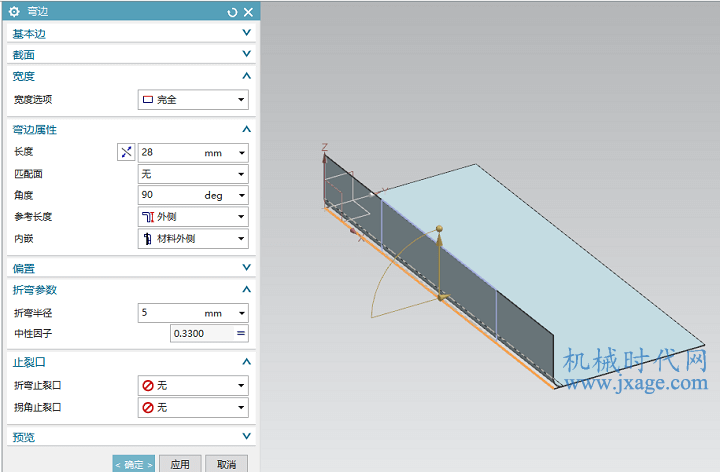Open the 折弯半径 dropdown arrow
The height and width of the screenshot is (472, 720).
[x=242, y=313]
